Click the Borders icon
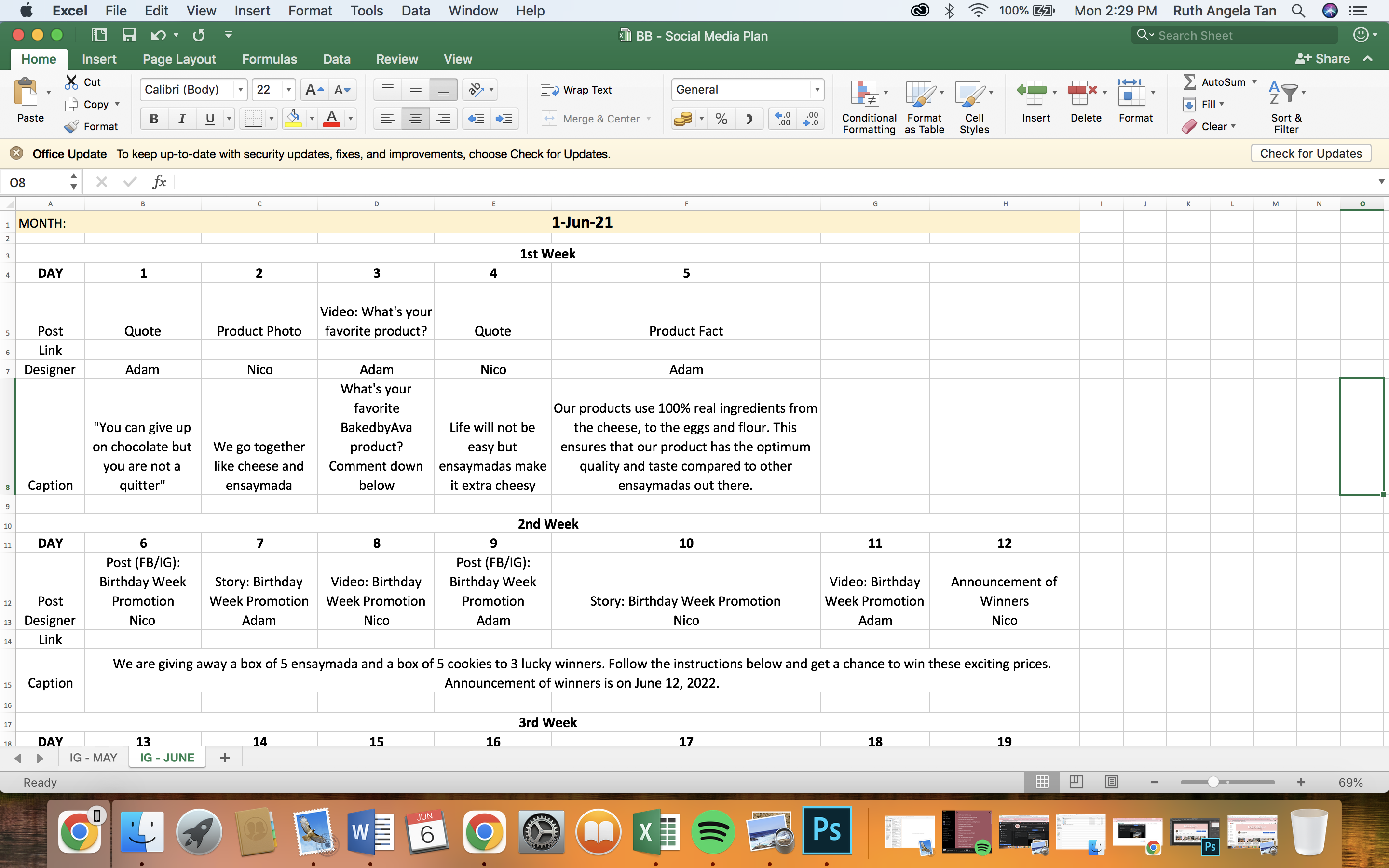This screenshot has height=868, width=1389. 253,119
